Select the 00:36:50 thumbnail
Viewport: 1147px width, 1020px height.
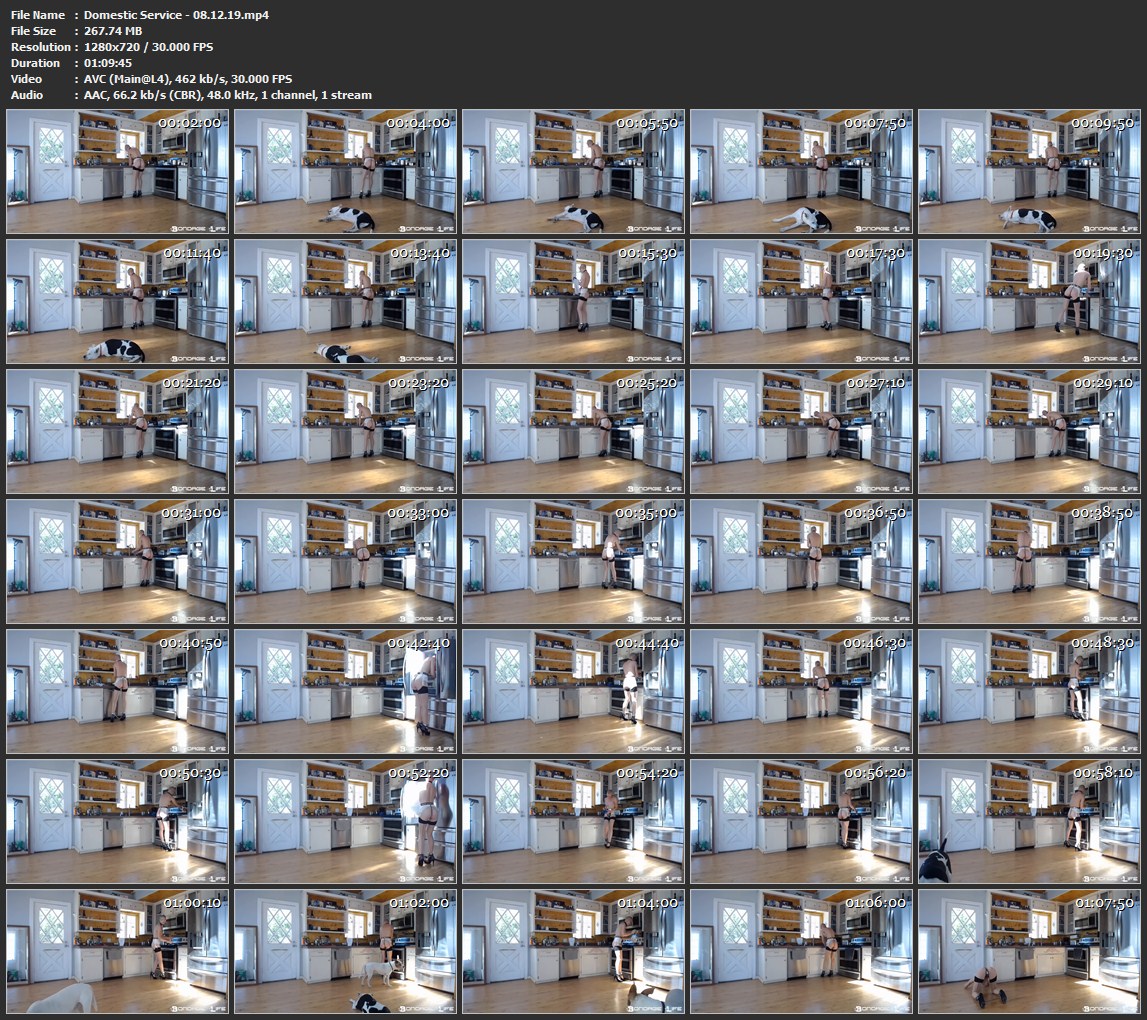tap(801, 562)
